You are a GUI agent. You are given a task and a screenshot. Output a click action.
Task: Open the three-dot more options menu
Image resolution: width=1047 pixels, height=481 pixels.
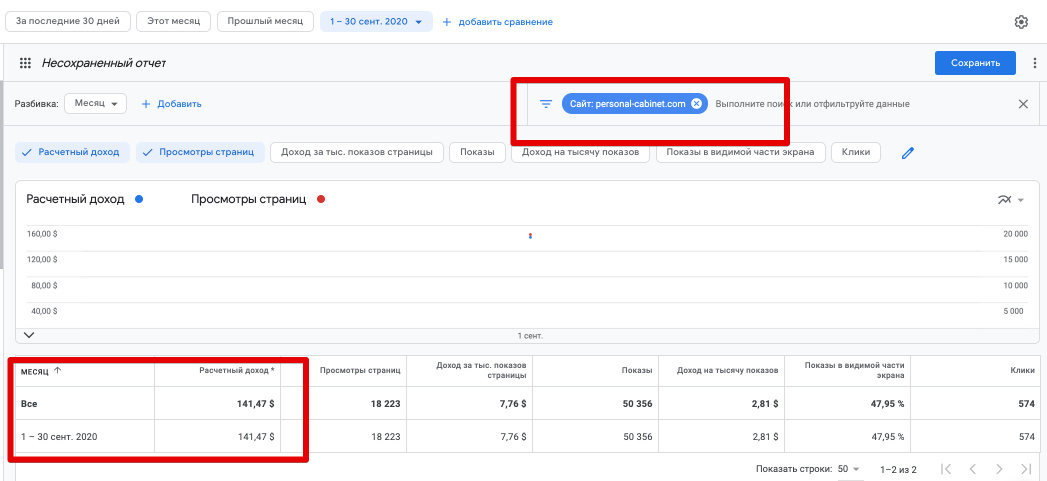point(1034,63)
